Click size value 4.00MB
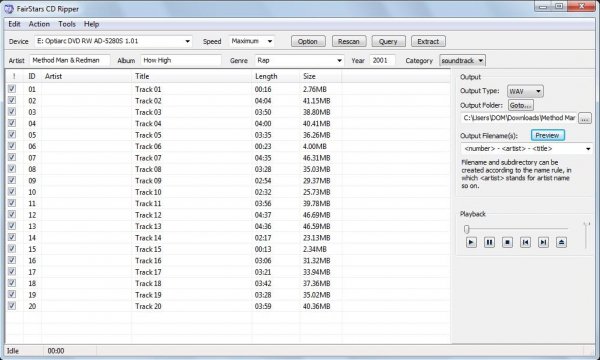The image size is (600, 360). [315, 146]
